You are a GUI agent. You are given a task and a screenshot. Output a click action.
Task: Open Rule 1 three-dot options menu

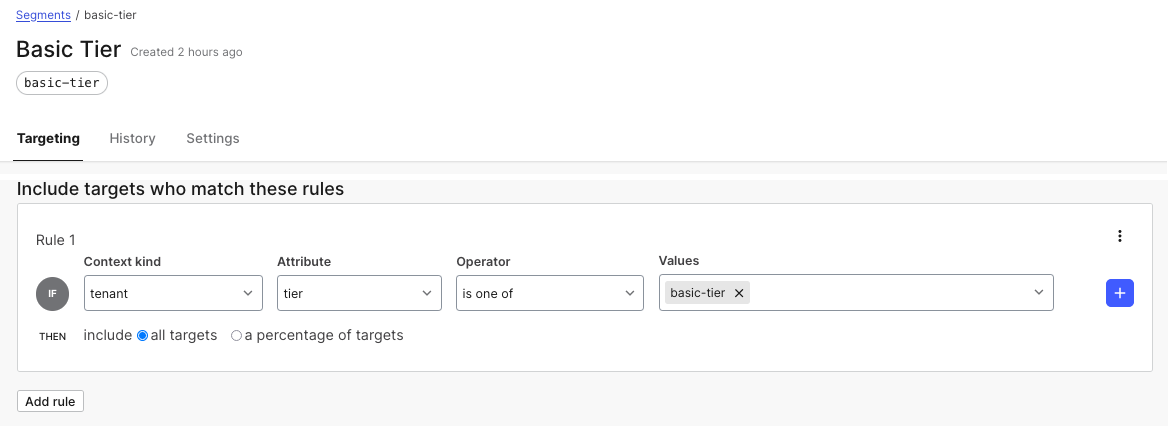1120,236
